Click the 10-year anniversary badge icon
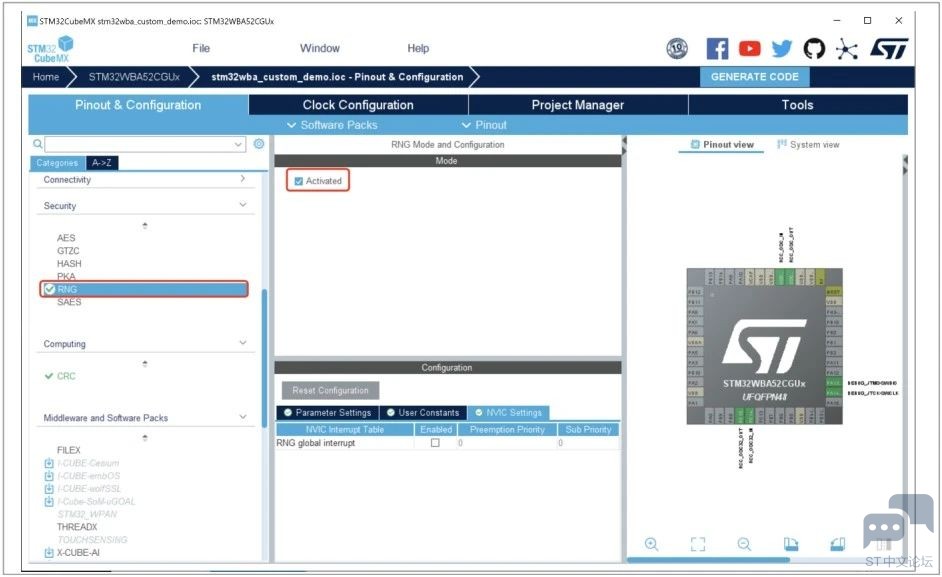 click(x=677, y=48)
